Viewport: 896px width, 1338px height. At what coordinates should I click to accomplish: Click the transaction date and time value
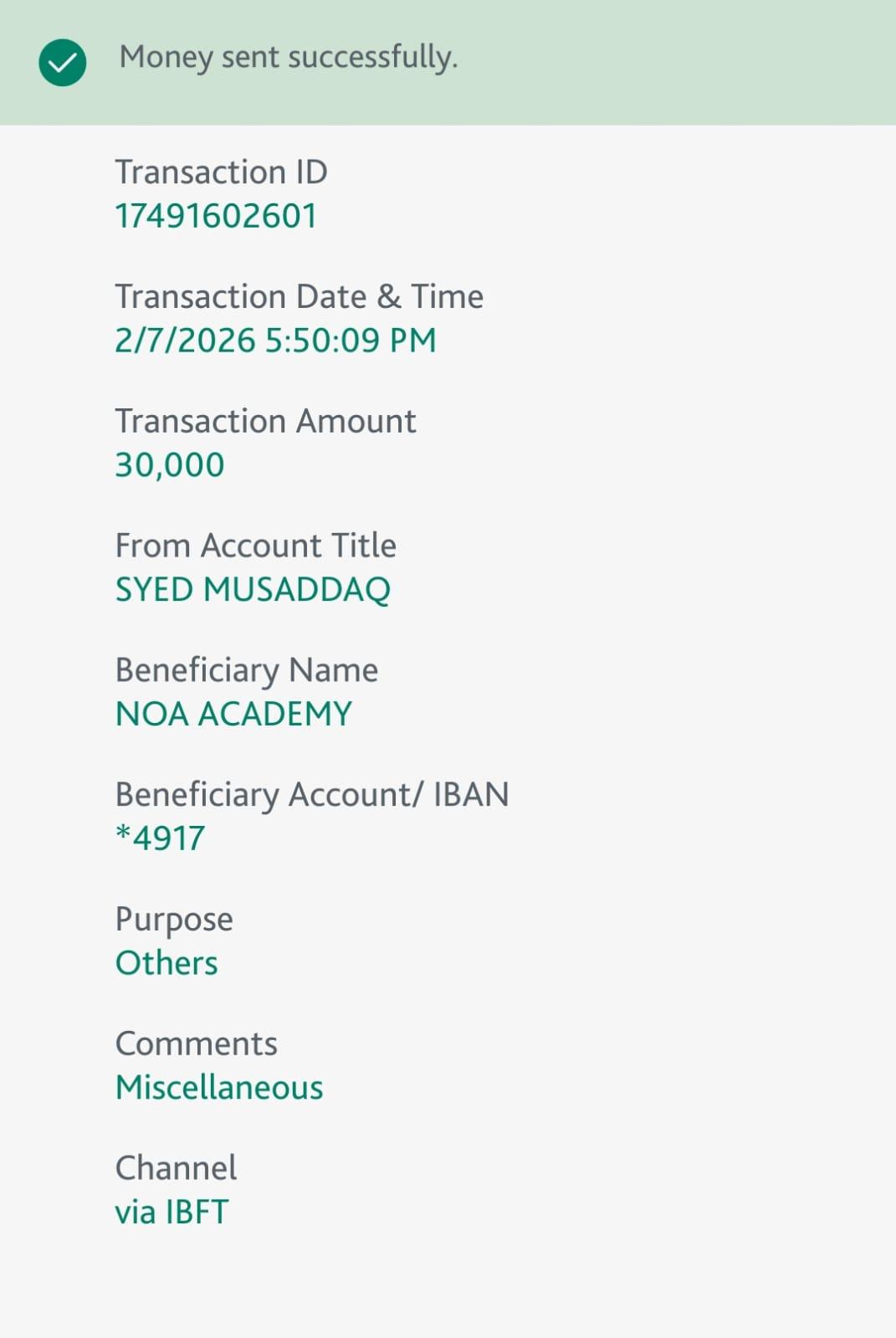click(275, 341)
